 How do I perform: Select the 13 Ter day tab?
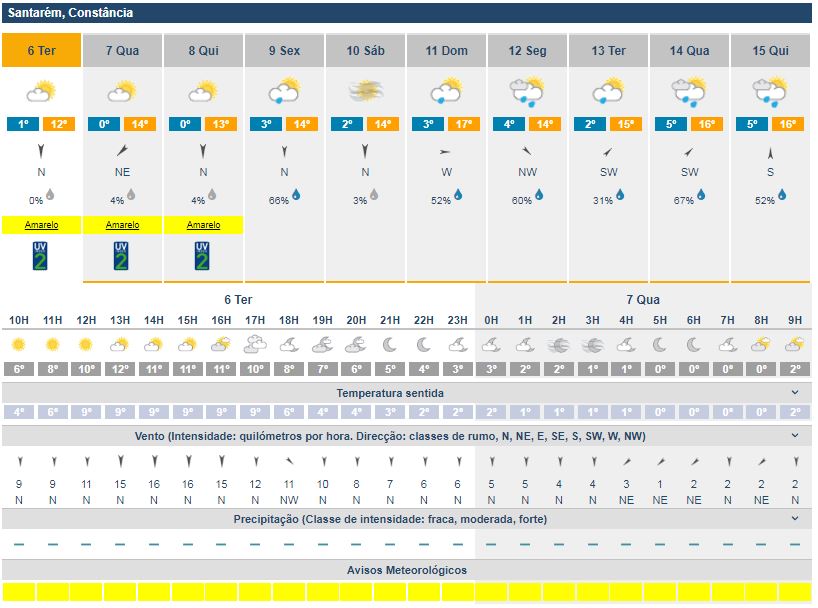(x=608, y=51)
